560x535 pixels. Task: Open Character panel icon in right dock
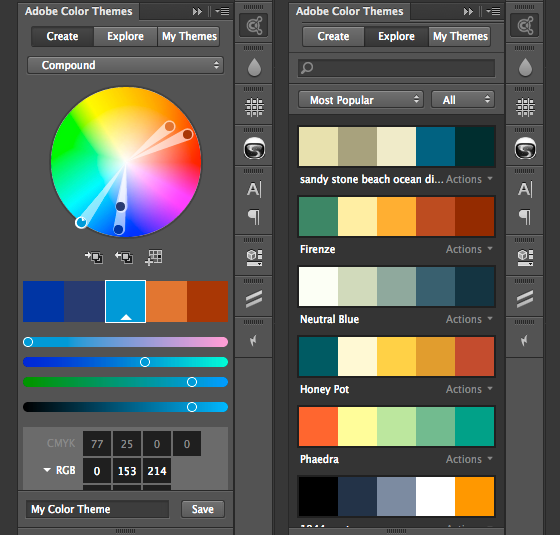pos(525,189)
